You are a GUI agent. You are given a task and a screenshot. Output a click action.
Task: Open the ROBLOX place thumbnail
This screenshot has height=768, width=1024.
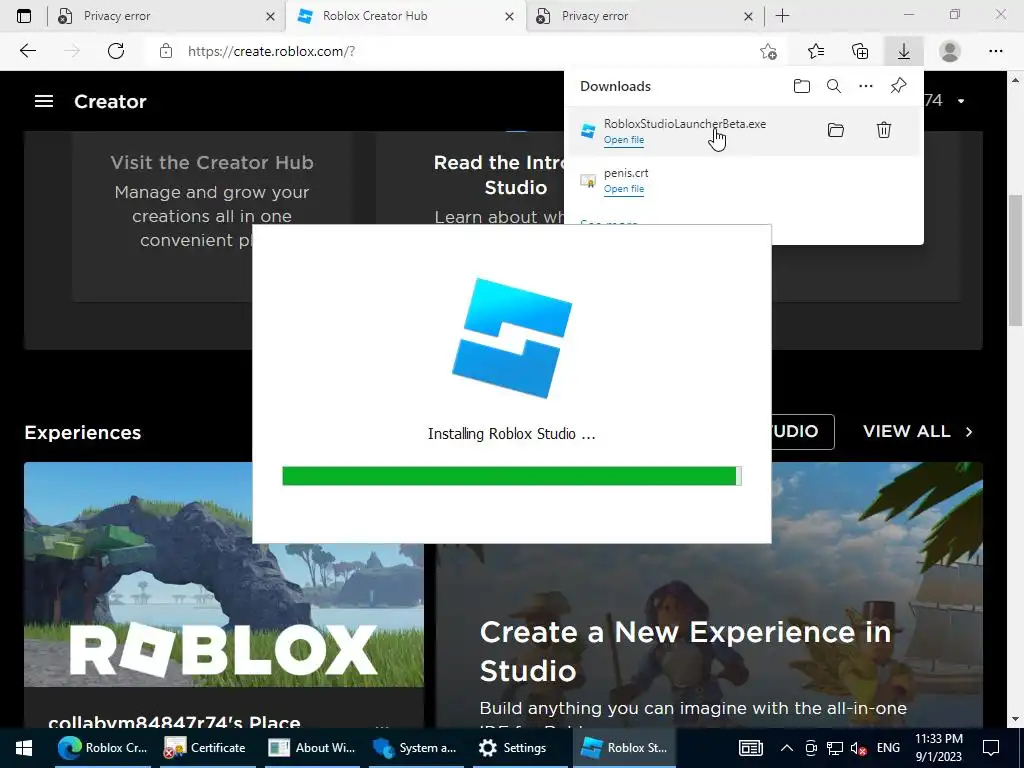pyautogui.click(x=224, y=575)
